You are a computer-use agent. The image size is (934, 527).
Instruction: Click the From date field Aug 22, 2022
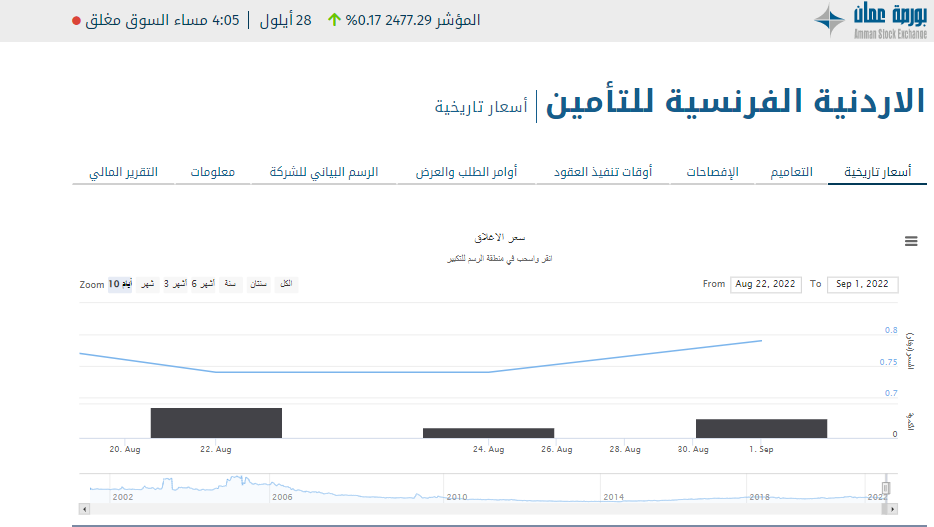tap(766, 284)
